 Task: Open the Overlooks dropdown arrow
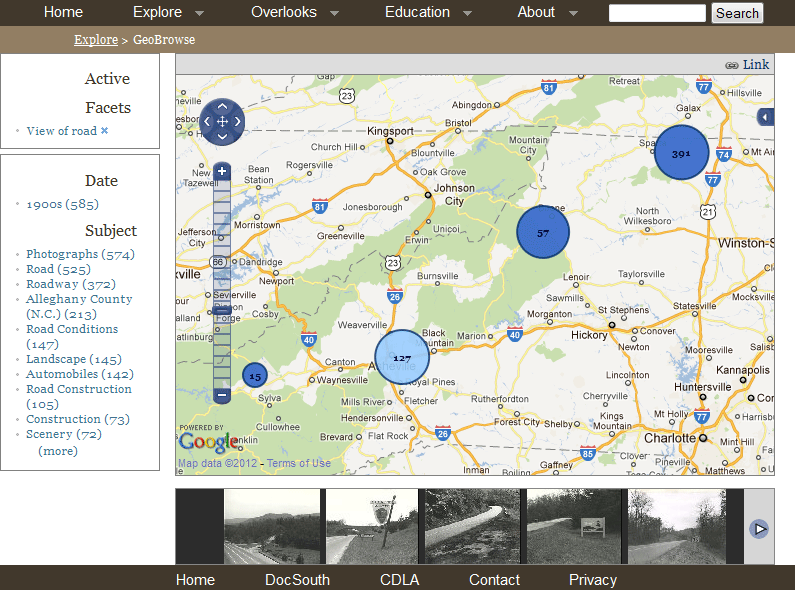coord(334,13)
